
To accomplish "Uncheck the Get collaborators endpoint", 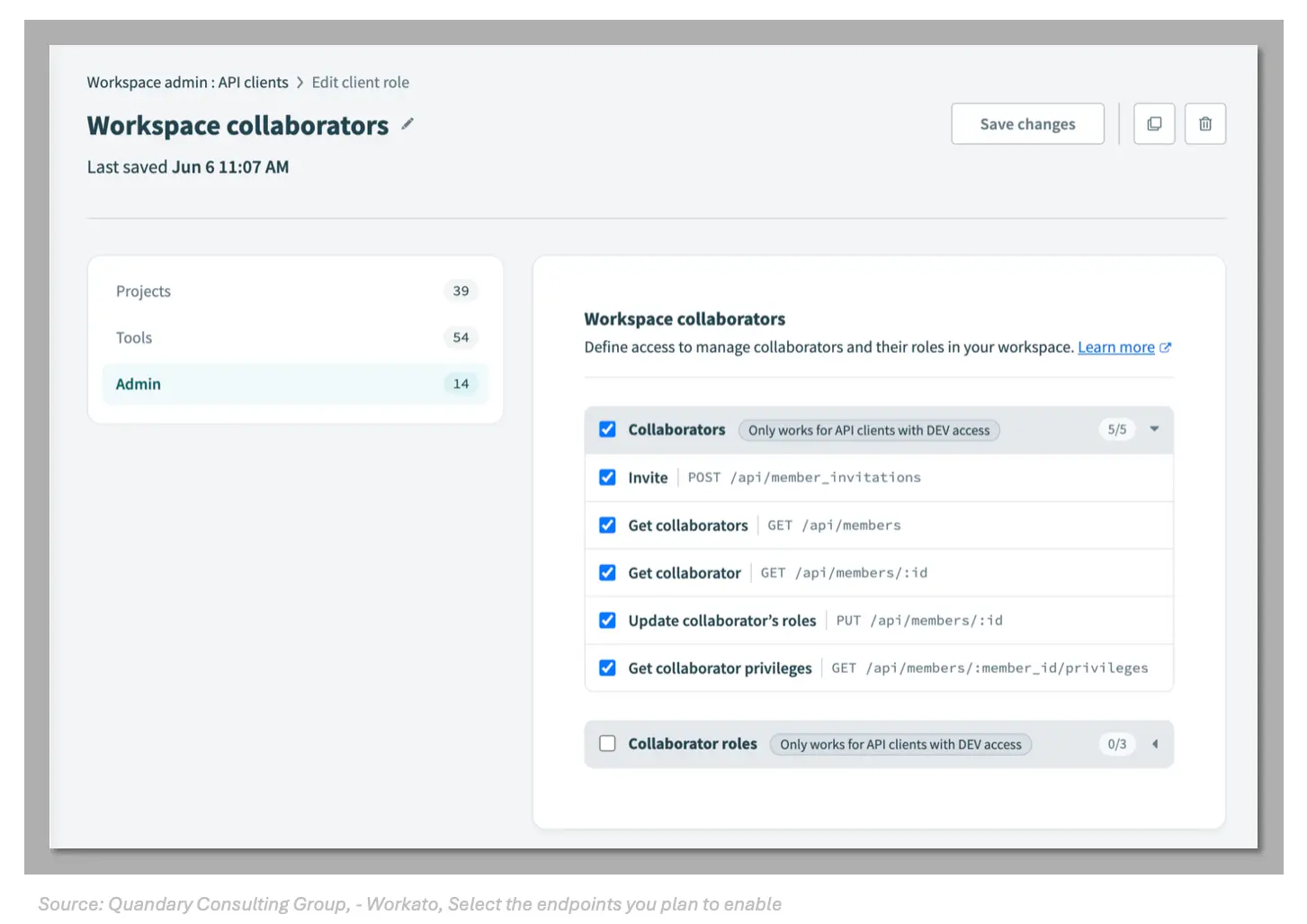I will coord(607,525).
